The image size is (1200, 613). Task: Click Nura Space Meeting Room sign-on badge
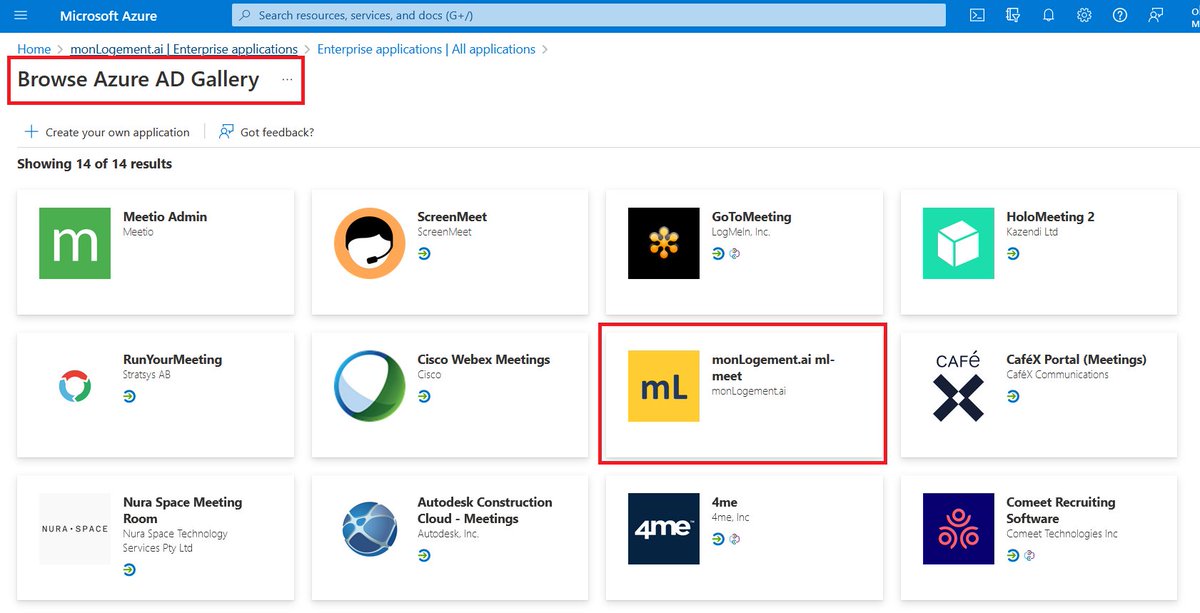pyautogui.click(x=129, y=570)
